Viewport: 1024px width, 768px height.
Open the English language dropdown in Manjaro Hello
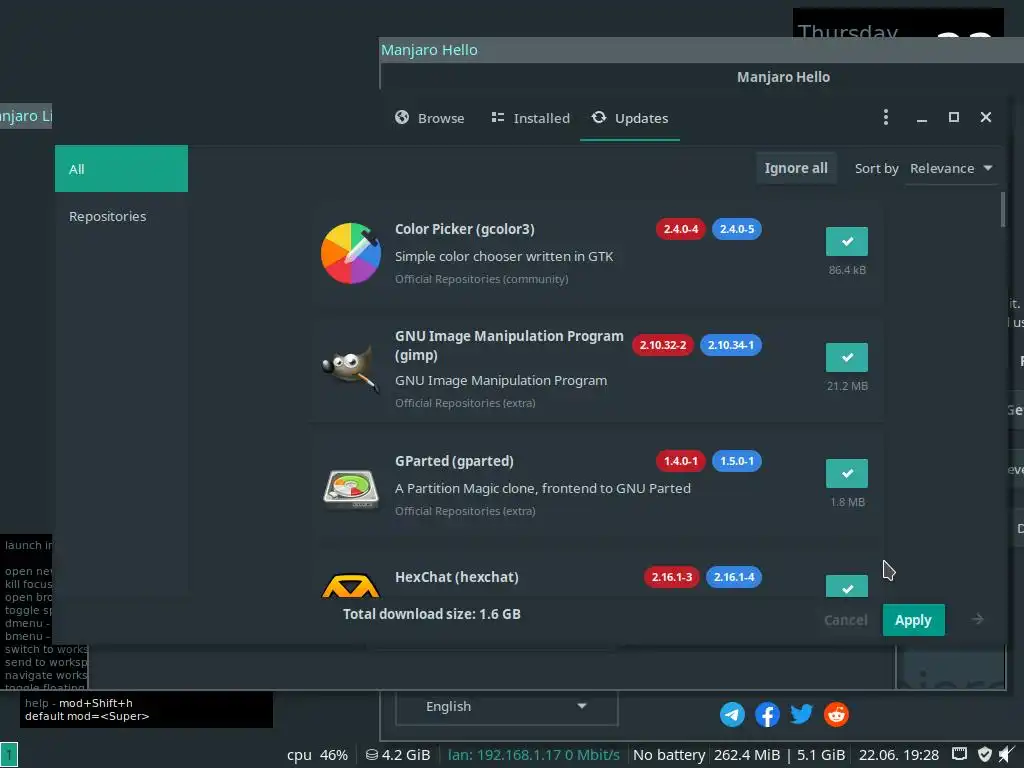click(x=507, y=707)
